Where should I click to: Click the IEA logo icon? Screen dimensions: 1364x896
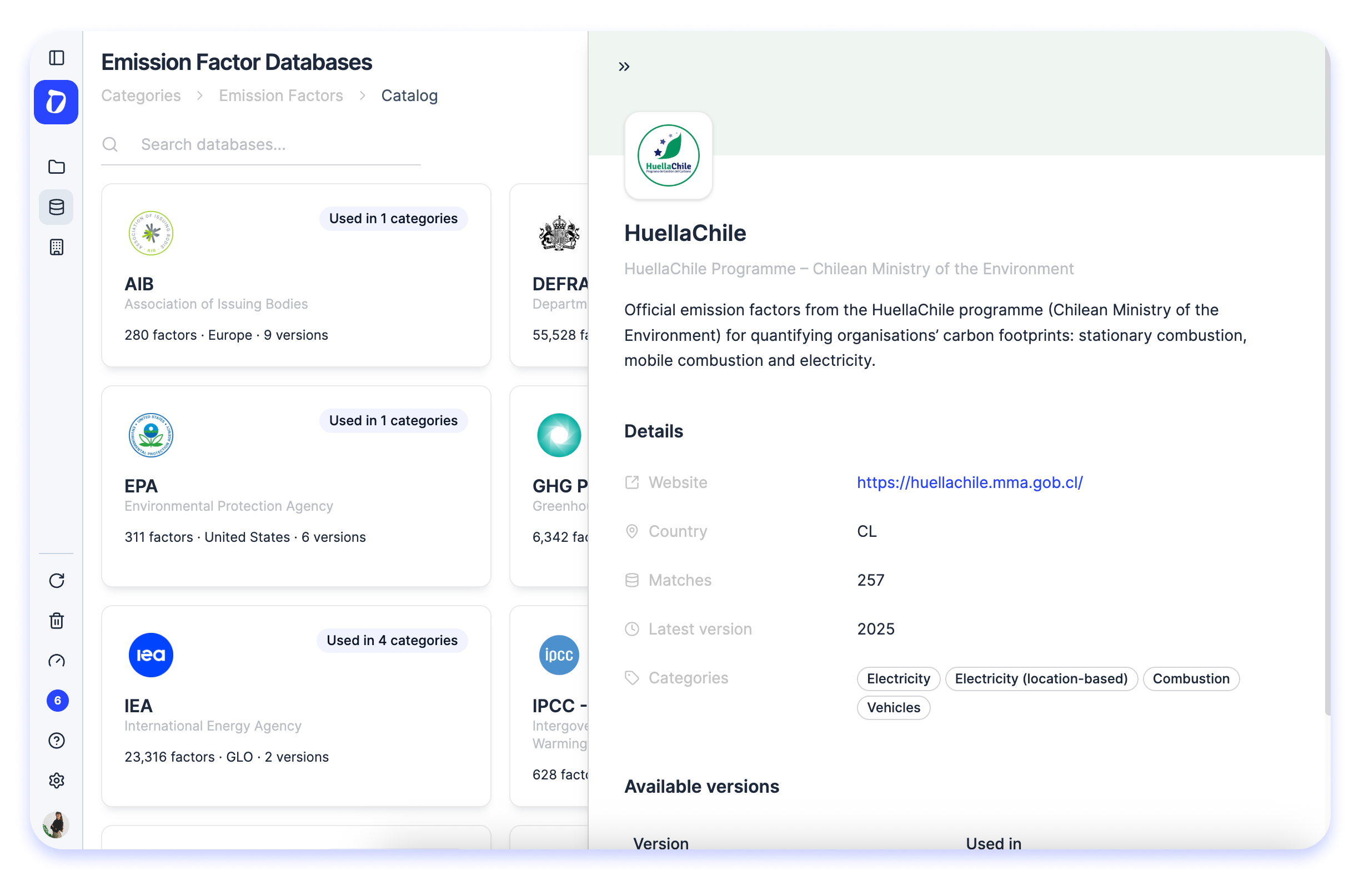[x=151, y=656]
